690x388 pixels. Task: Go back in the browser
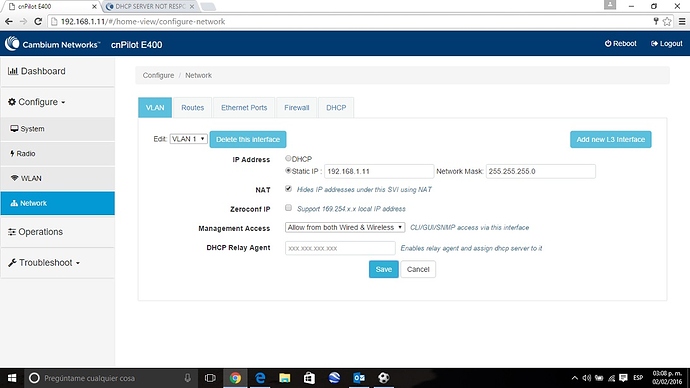click(x=9, y=22)
